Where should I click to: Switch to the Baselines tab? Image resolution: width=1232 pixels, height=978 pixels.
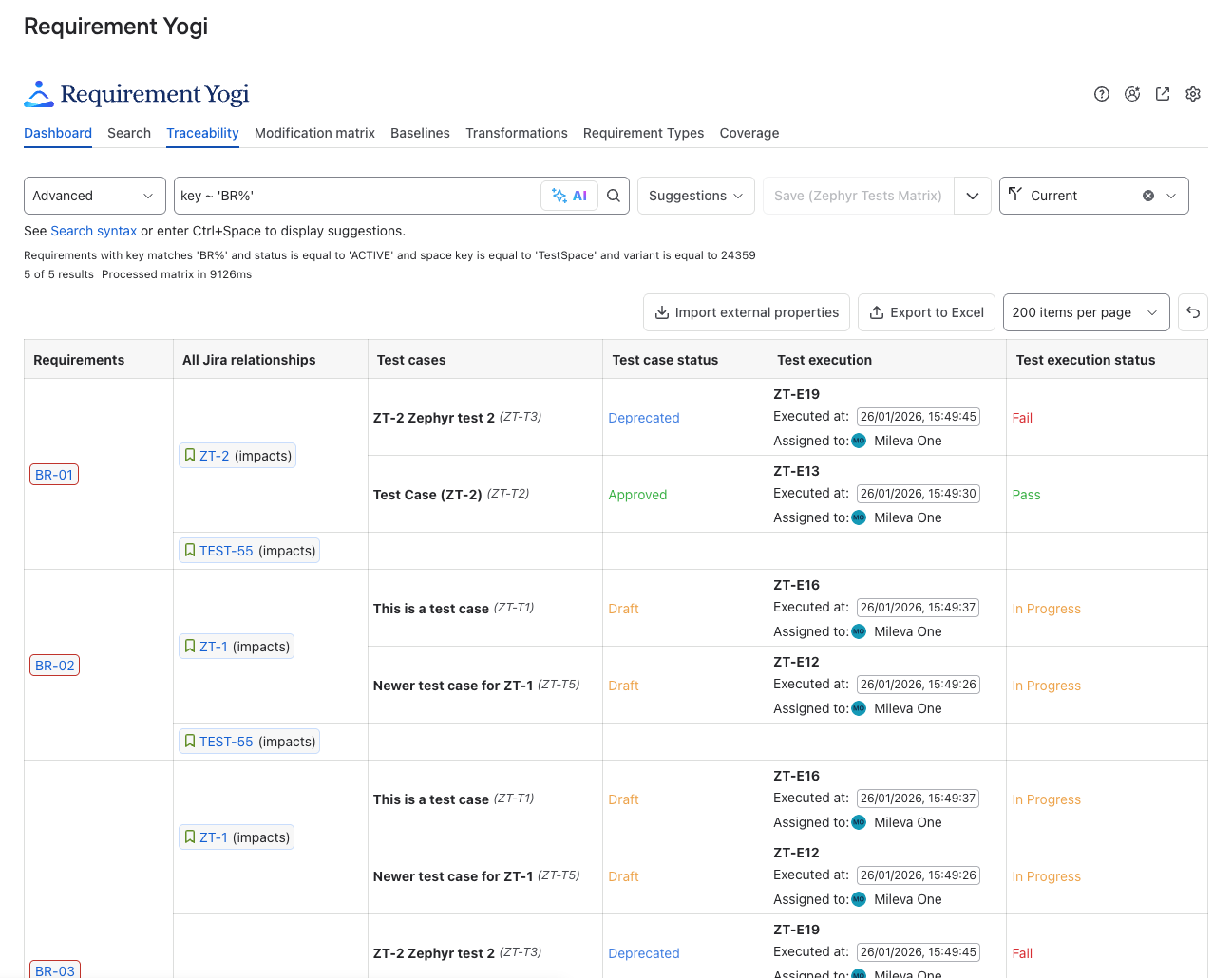point(420,133)
